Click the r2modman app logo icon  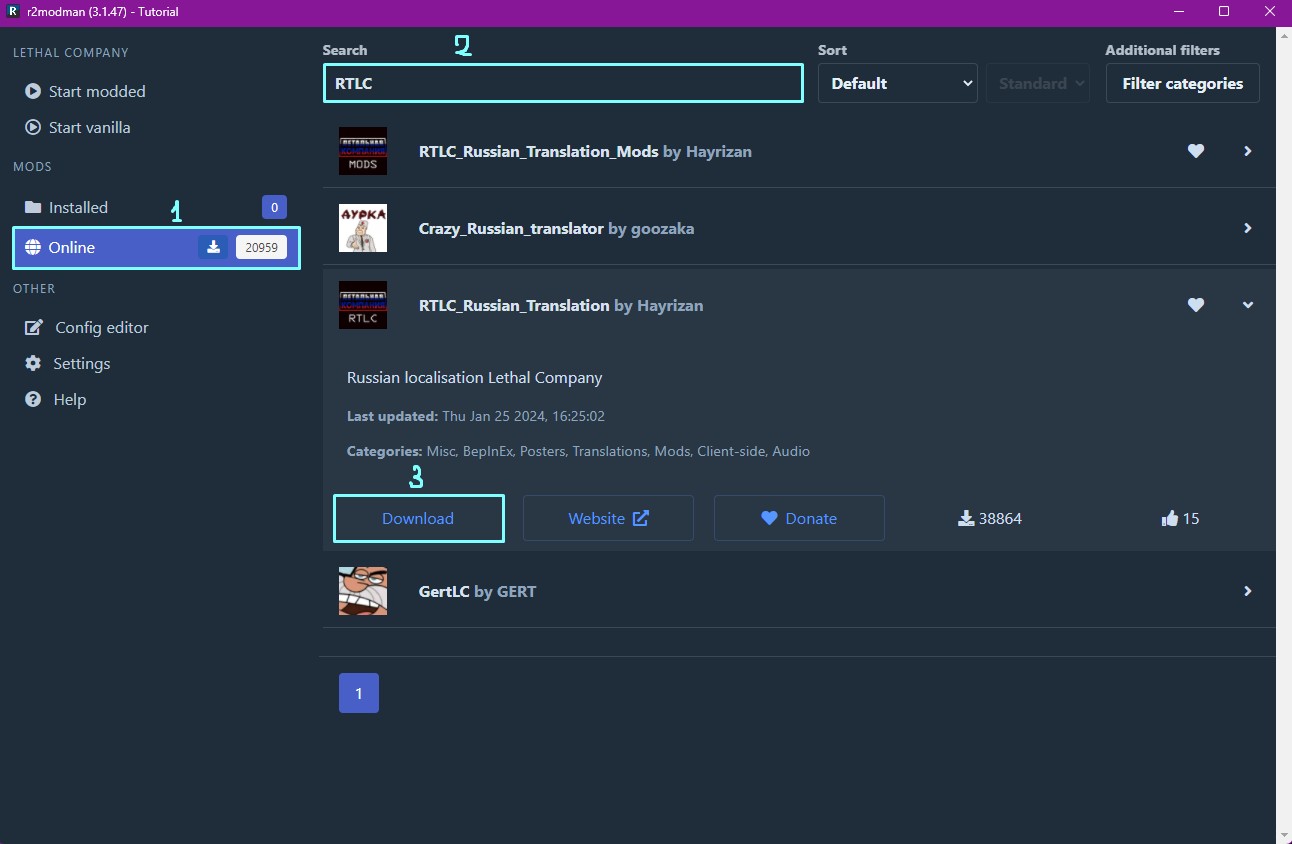tap(13, 12)
